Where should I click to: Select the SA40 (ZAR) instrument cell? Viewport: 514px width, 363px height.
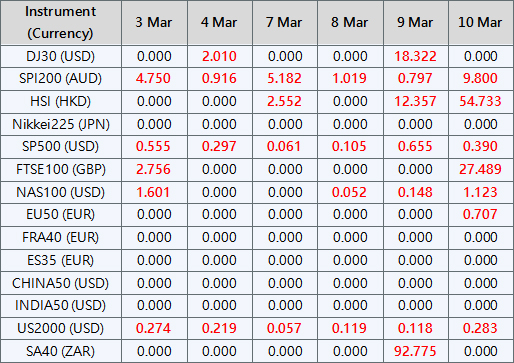point(61,351)
